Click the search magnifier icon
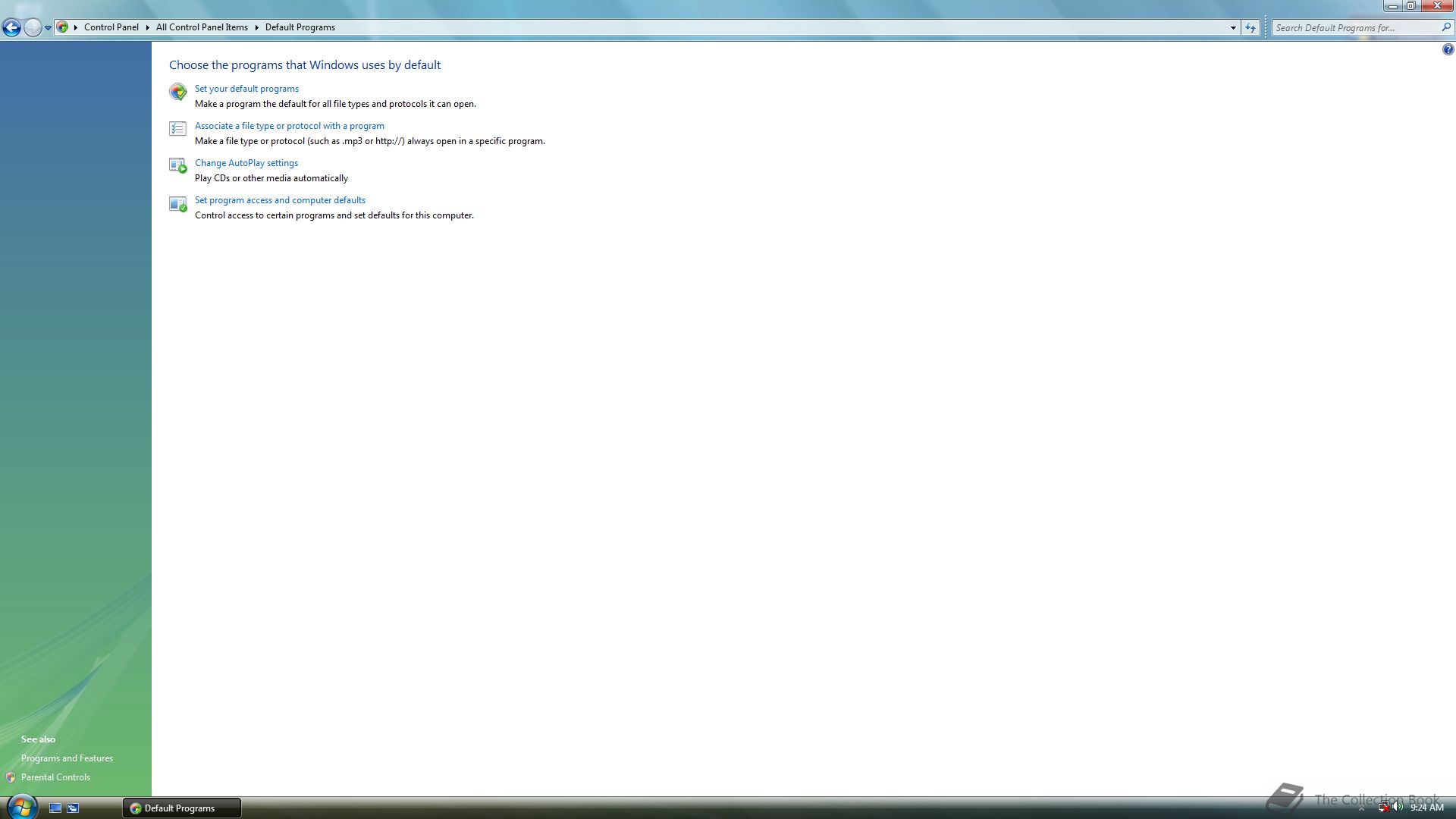 (1445, 27)
